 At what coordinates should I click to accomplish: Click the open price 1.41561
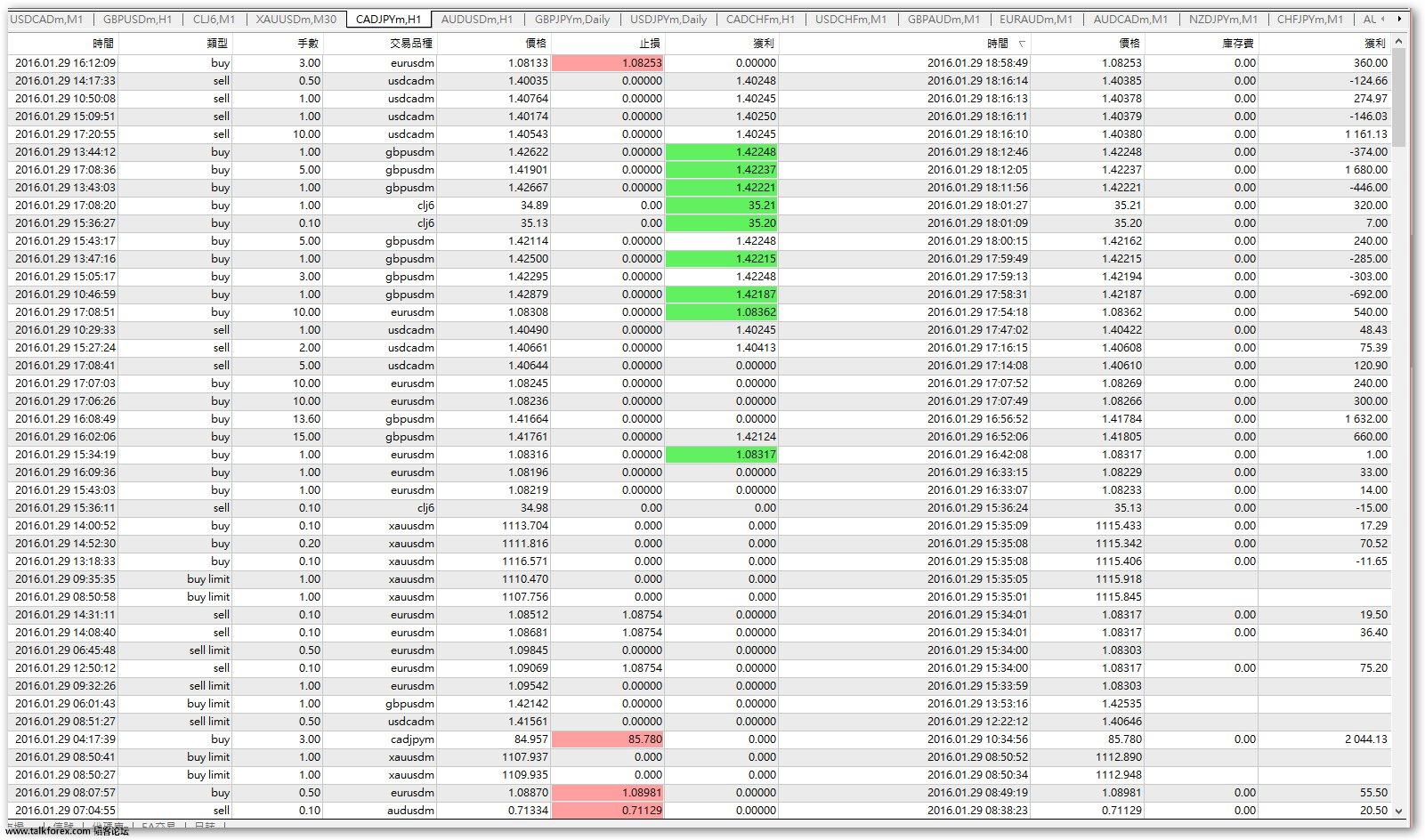pos(528,722)
